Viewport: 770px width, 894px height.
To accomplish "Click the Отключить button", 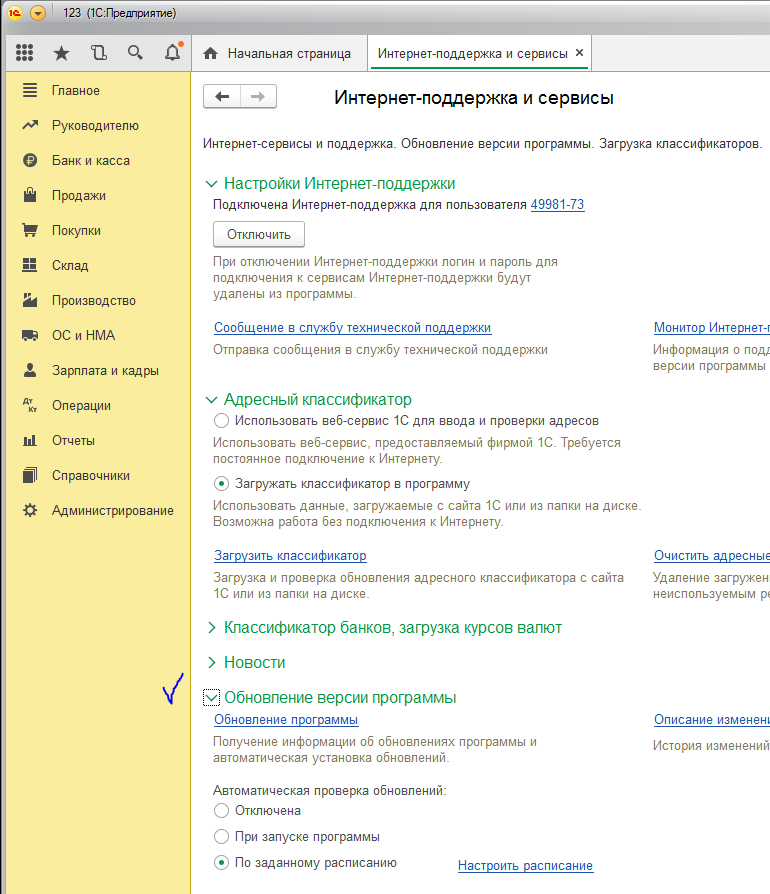I will click(259, 234).
